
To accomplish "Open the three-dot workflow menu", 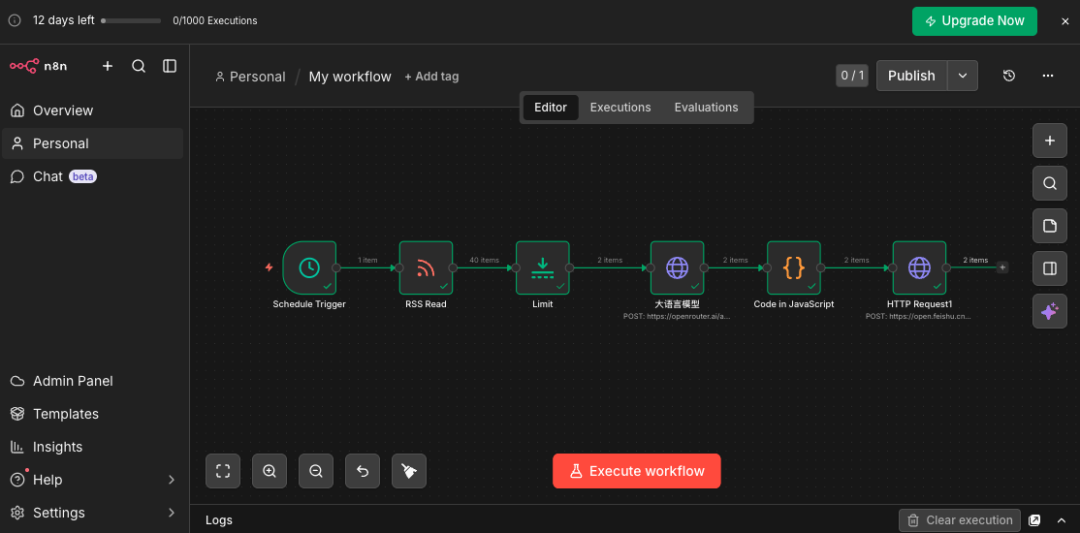I will point(1048,76).
